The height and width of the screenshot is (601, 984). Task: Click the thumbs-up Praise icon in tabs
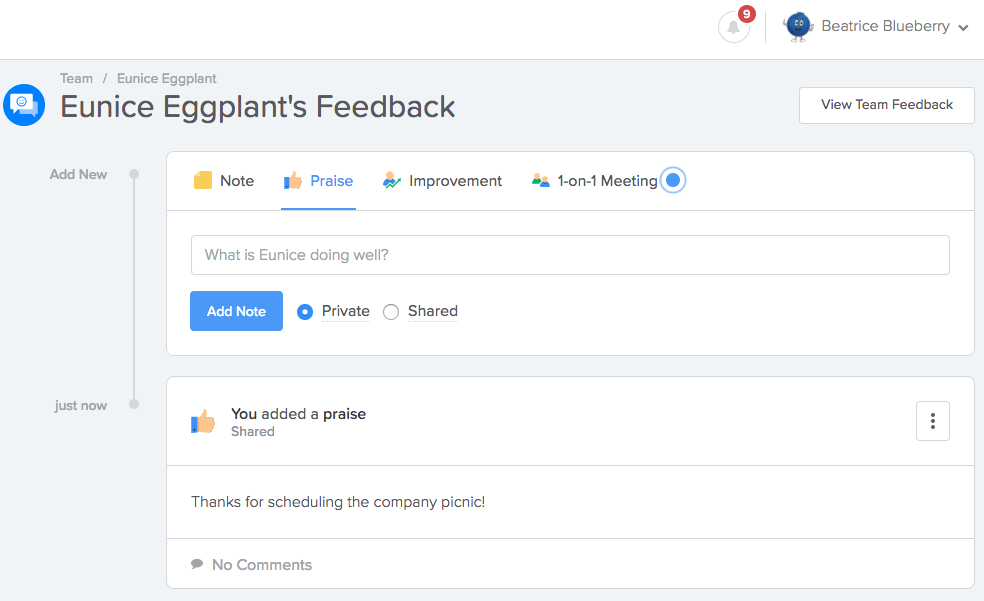pos(292,181)
